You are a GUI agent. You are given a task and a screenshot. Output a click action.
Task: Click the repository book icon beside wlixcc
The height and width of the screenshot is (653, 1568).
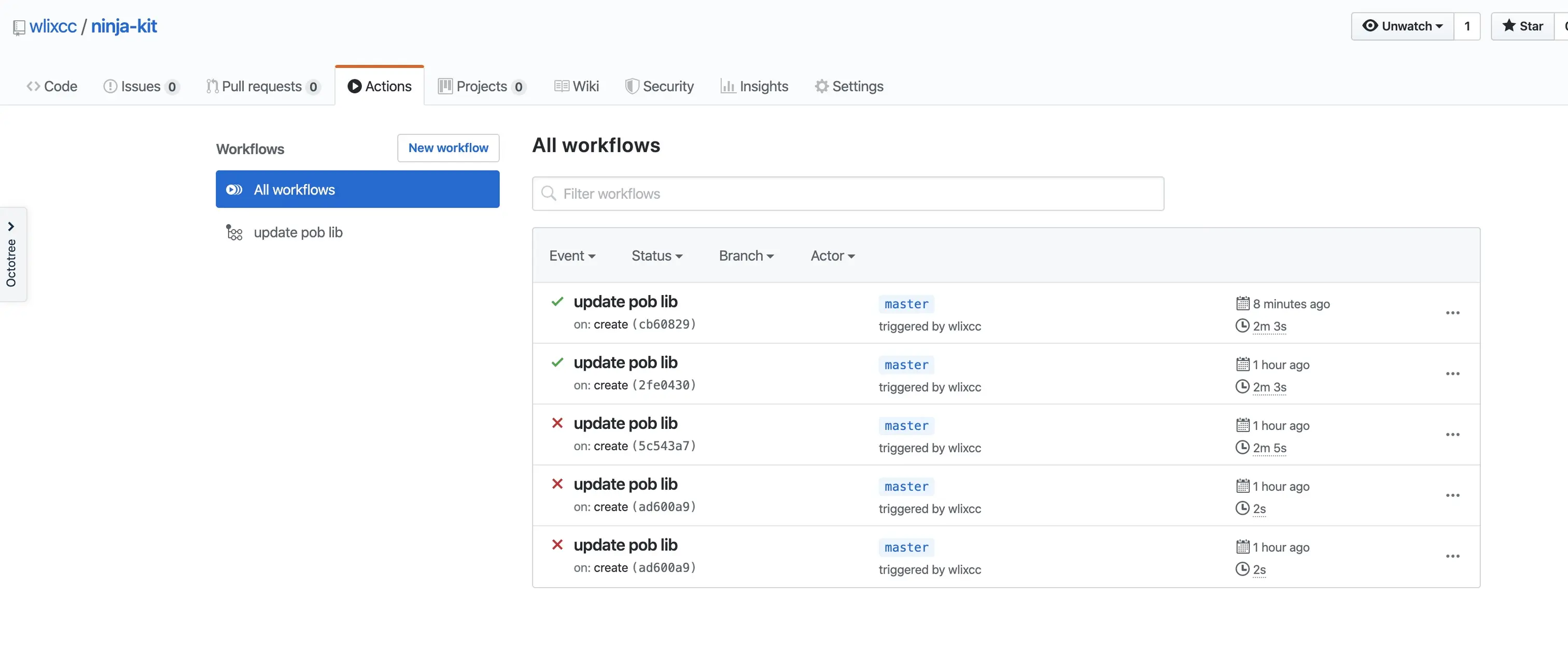click(x=19, y=27)
